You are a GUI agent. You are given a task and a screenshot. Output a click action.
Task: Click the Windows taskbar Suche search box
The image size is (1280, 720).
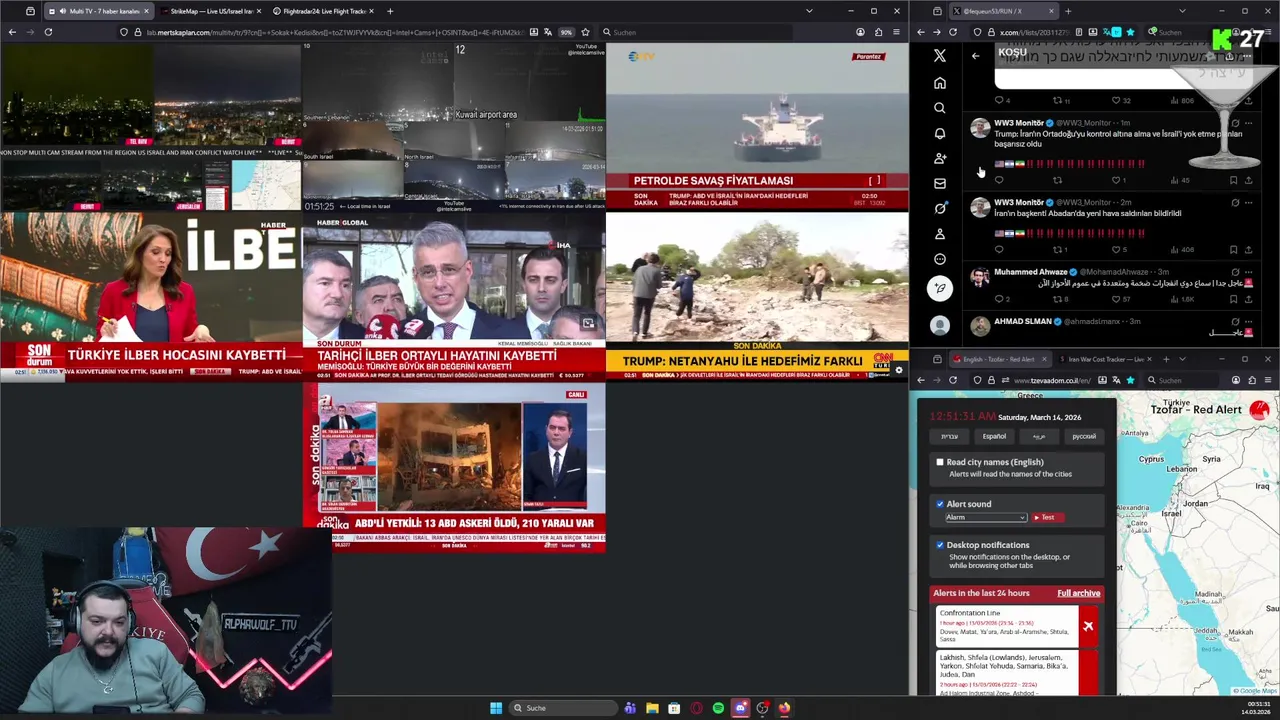(x=563, y=708)
